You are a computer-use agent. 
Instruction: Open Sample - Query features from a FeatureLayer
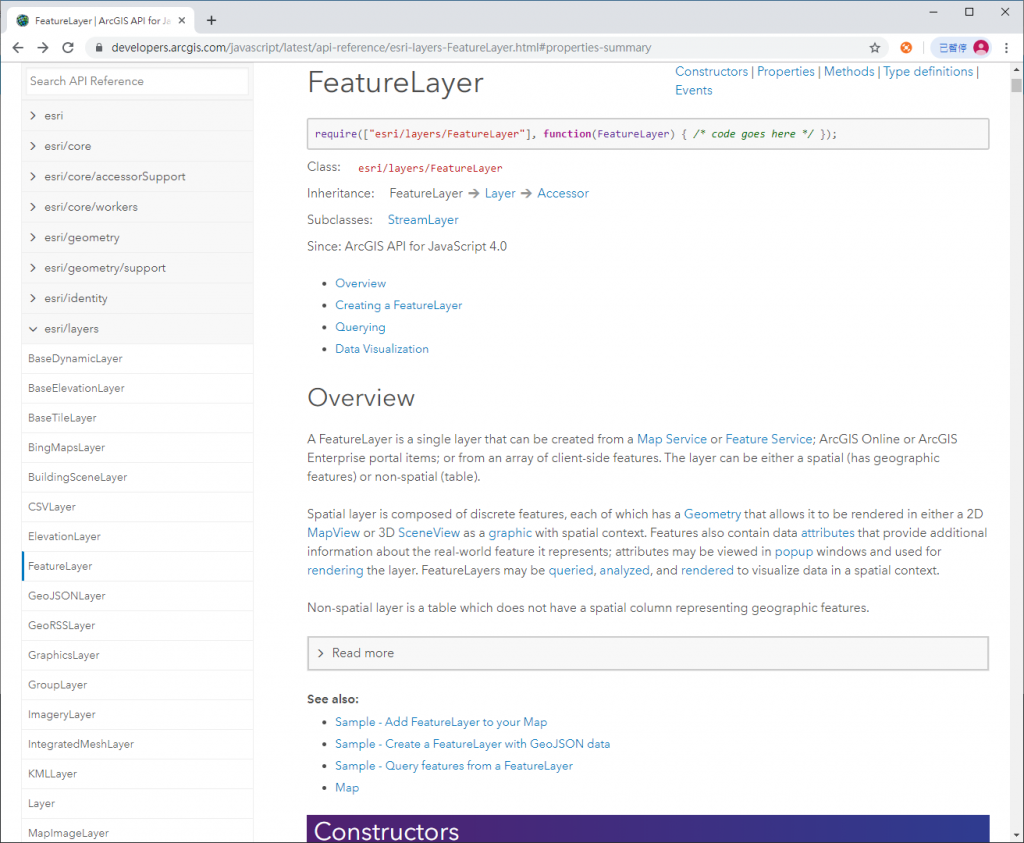[x=454, y=766]
